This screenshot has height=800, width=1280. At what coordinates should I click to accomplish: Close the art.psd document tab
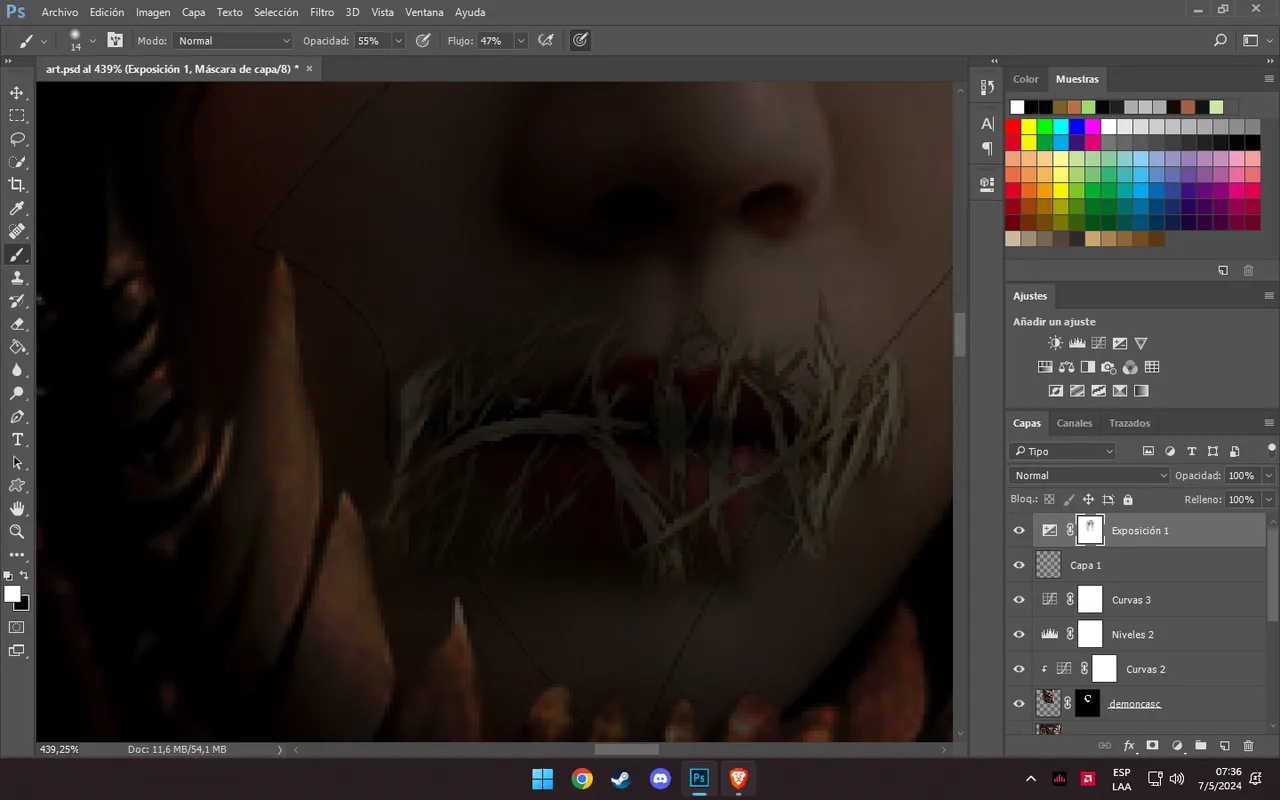(x=309, y=69)
